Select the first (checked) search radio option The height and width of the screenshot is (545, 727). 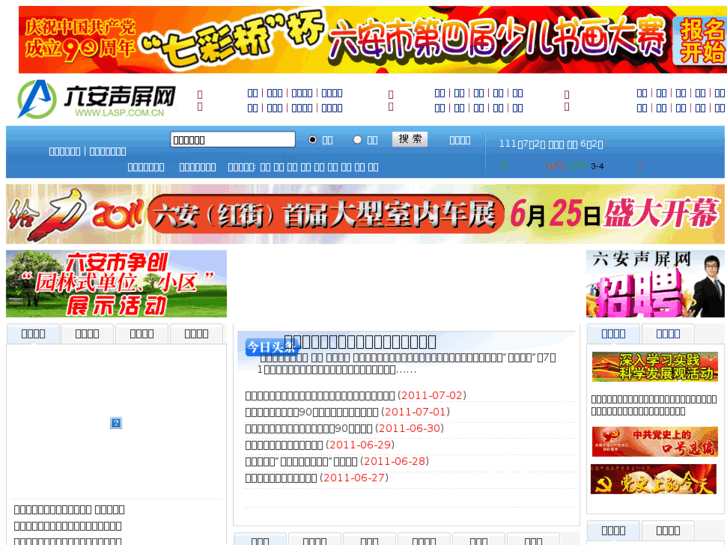(x=312, y=140)
